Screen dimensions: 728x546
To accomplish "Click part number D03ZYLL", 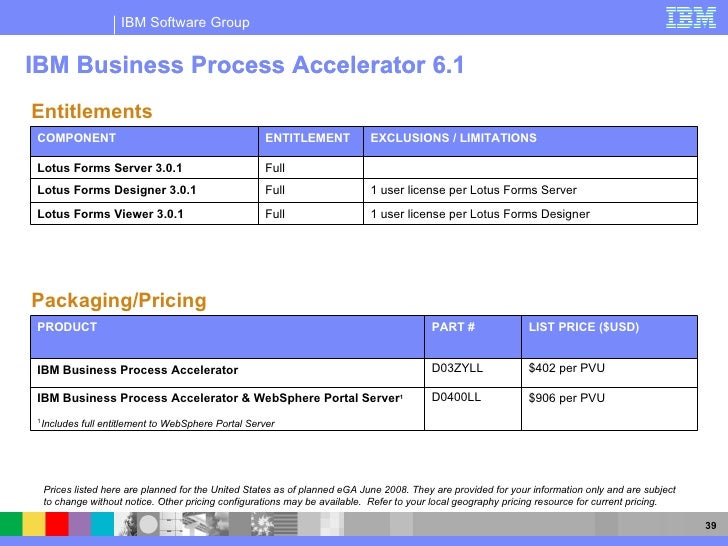I will pyautogui.click(x=457, y=368).
